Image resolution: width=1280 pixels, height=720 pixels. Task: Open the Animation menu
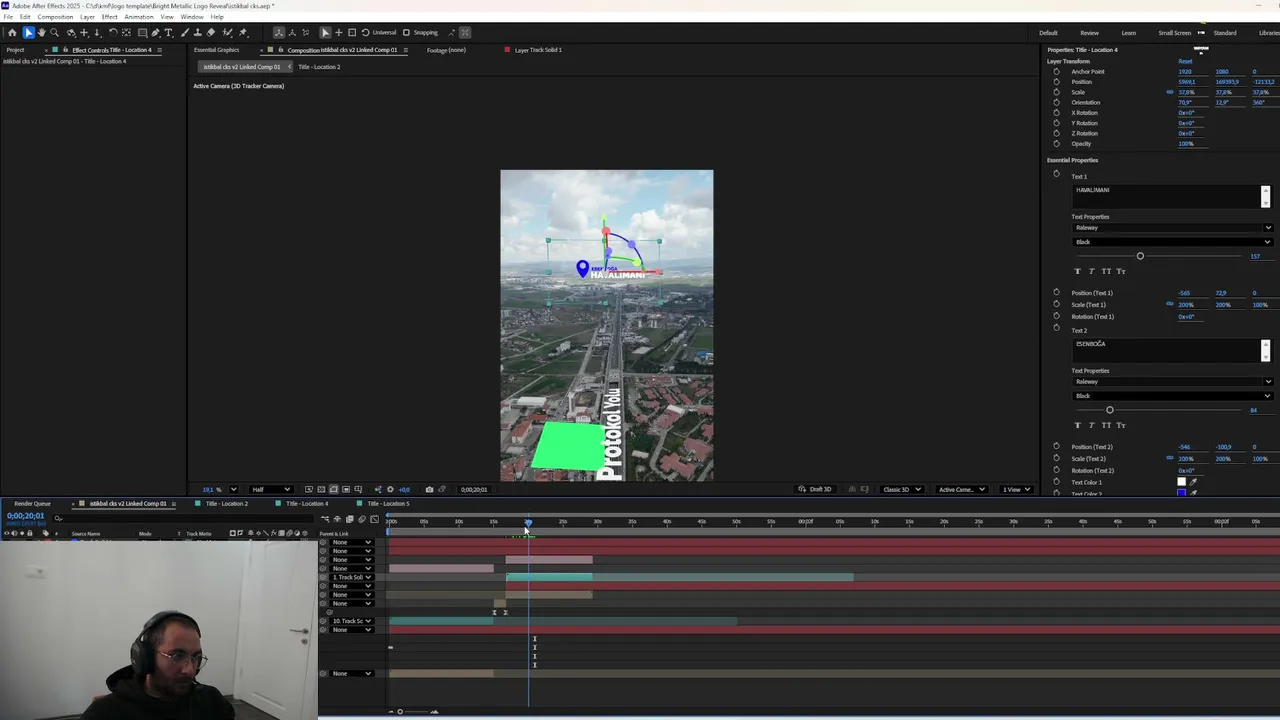(139, 17)
